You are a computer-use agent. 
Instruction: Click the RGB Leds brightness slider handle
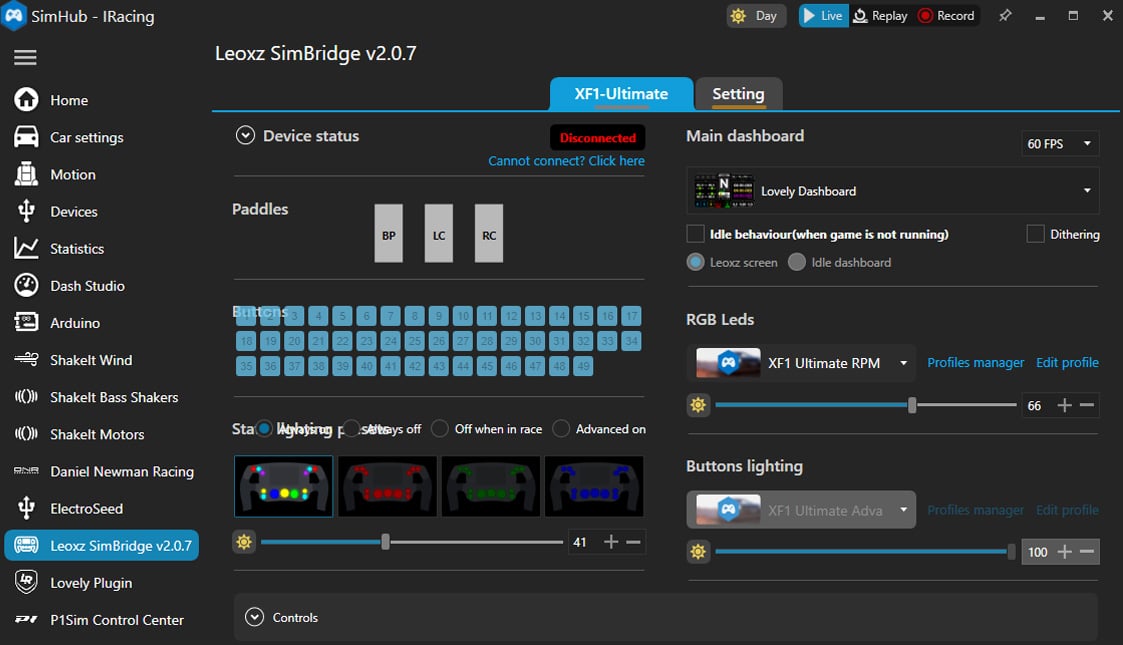(x=912, y=405)
